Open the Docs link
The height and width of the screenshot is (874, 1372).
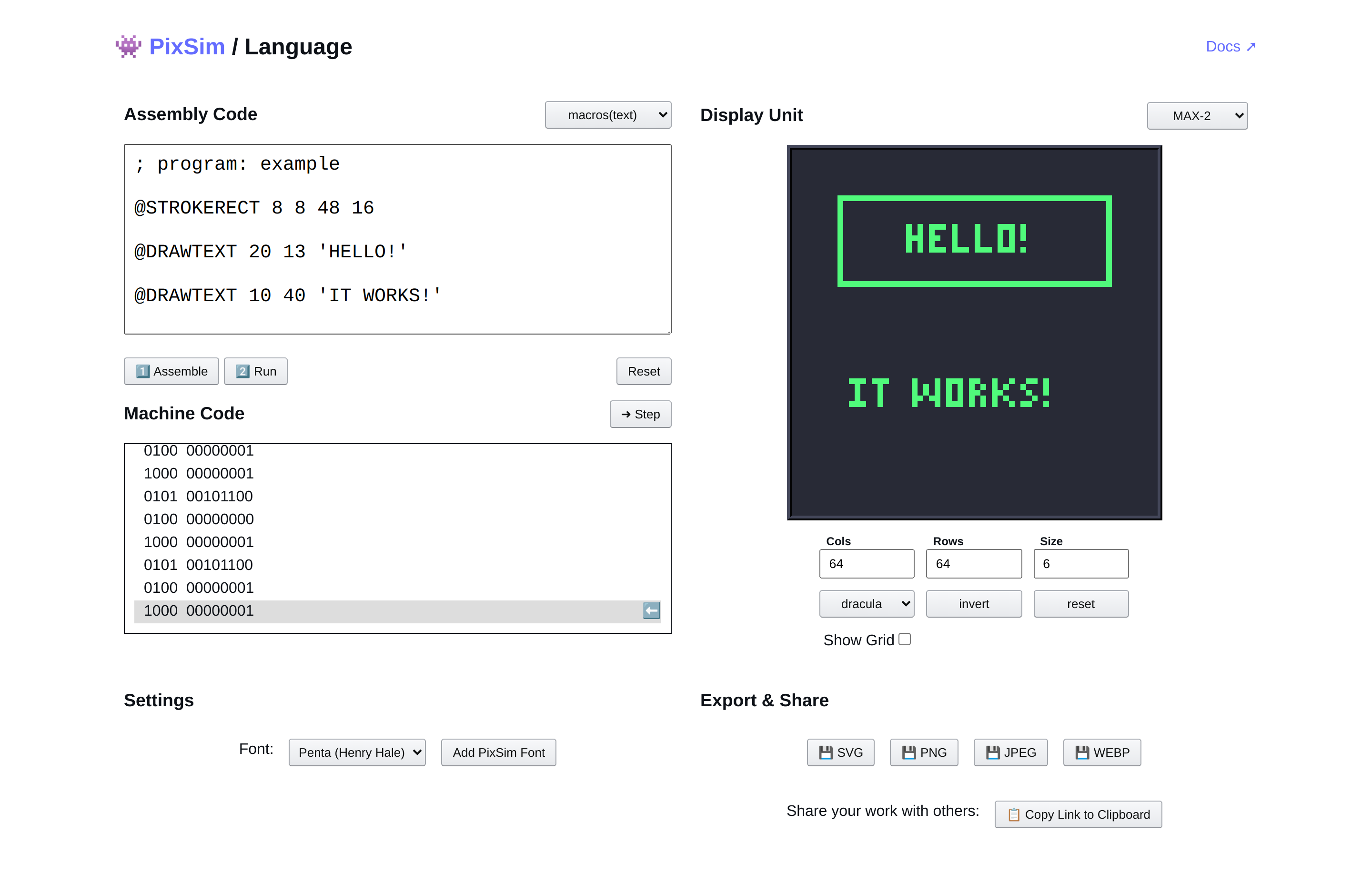[x=1231, y=47]
